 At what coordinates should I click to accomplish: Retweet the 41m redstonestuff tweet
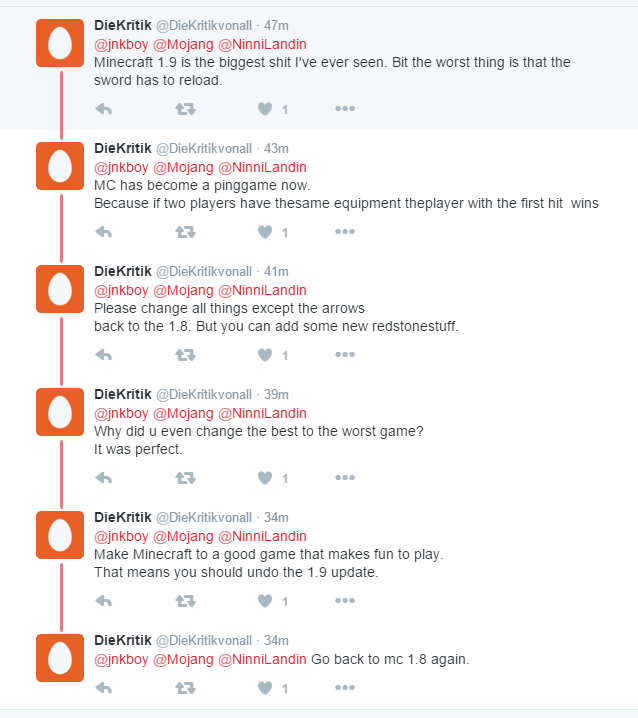coord(185,355)
